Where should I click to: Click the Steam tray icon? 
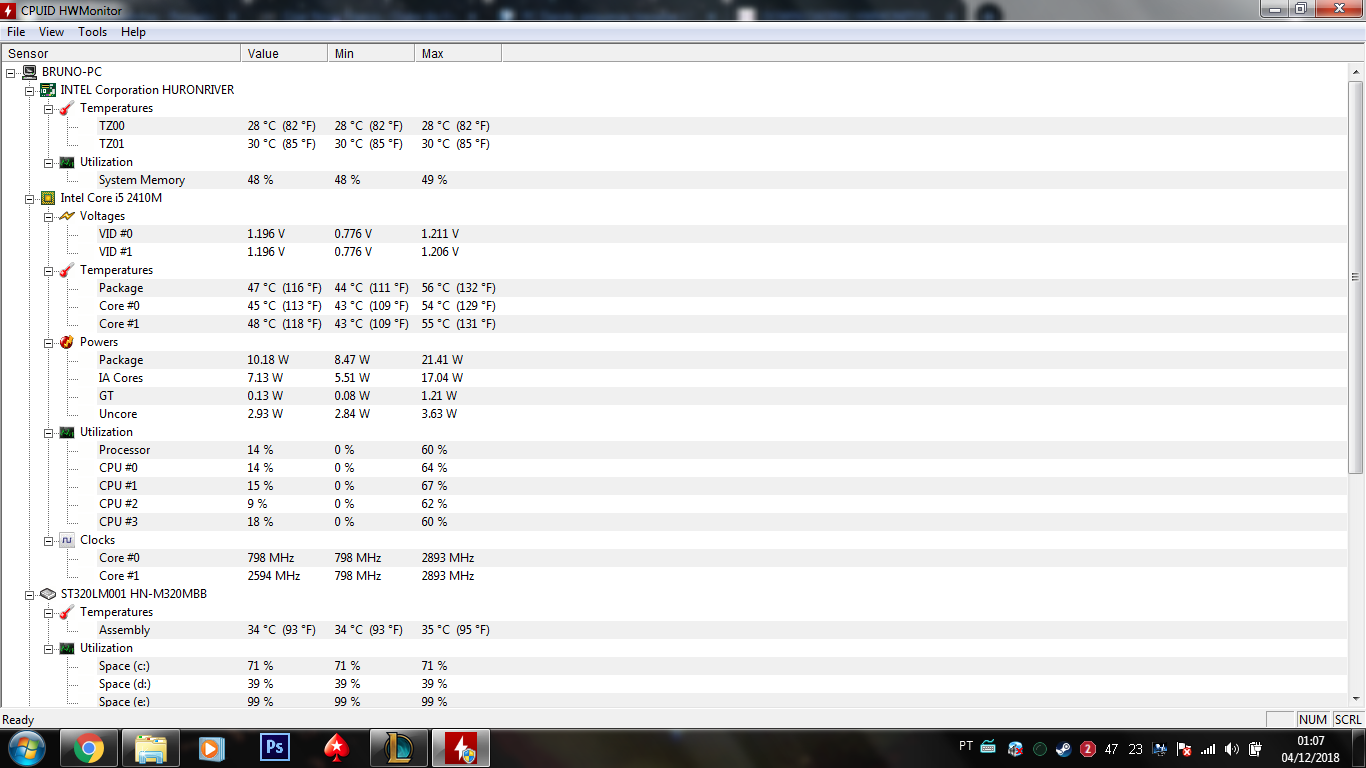tap(1062, 748)
